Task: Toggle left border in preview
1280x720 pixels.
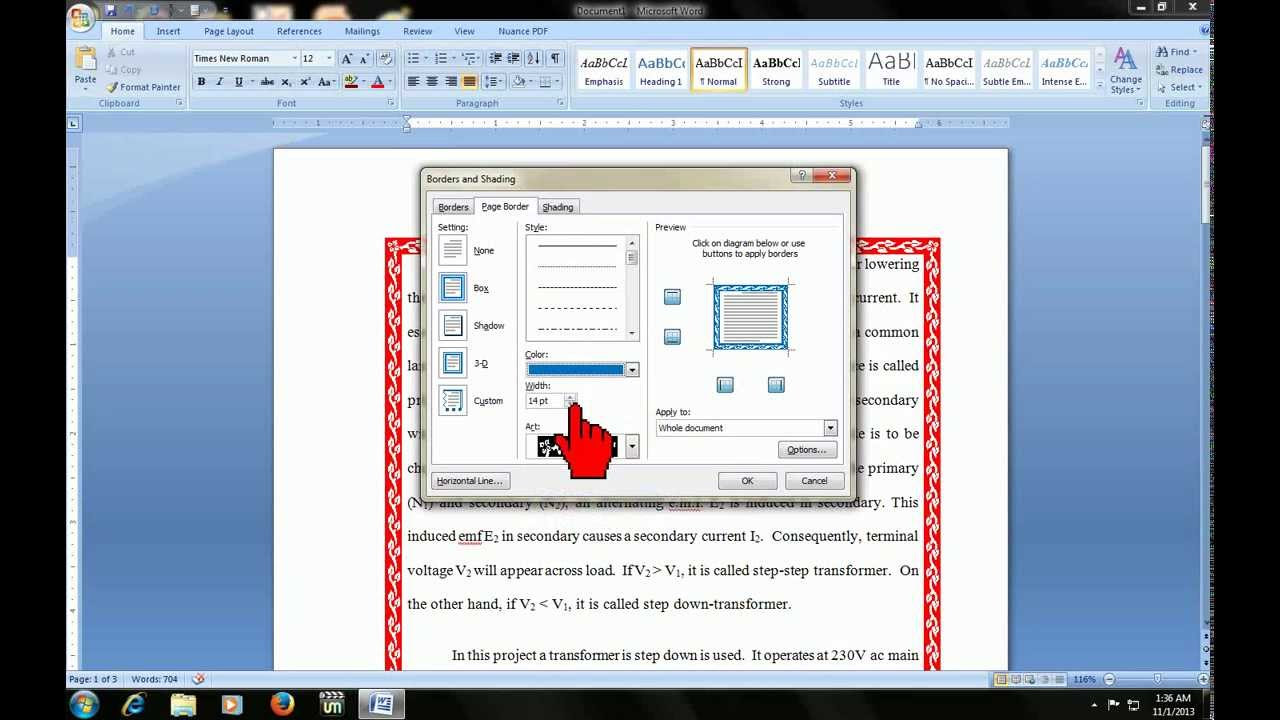Action: tap(725, 385)
